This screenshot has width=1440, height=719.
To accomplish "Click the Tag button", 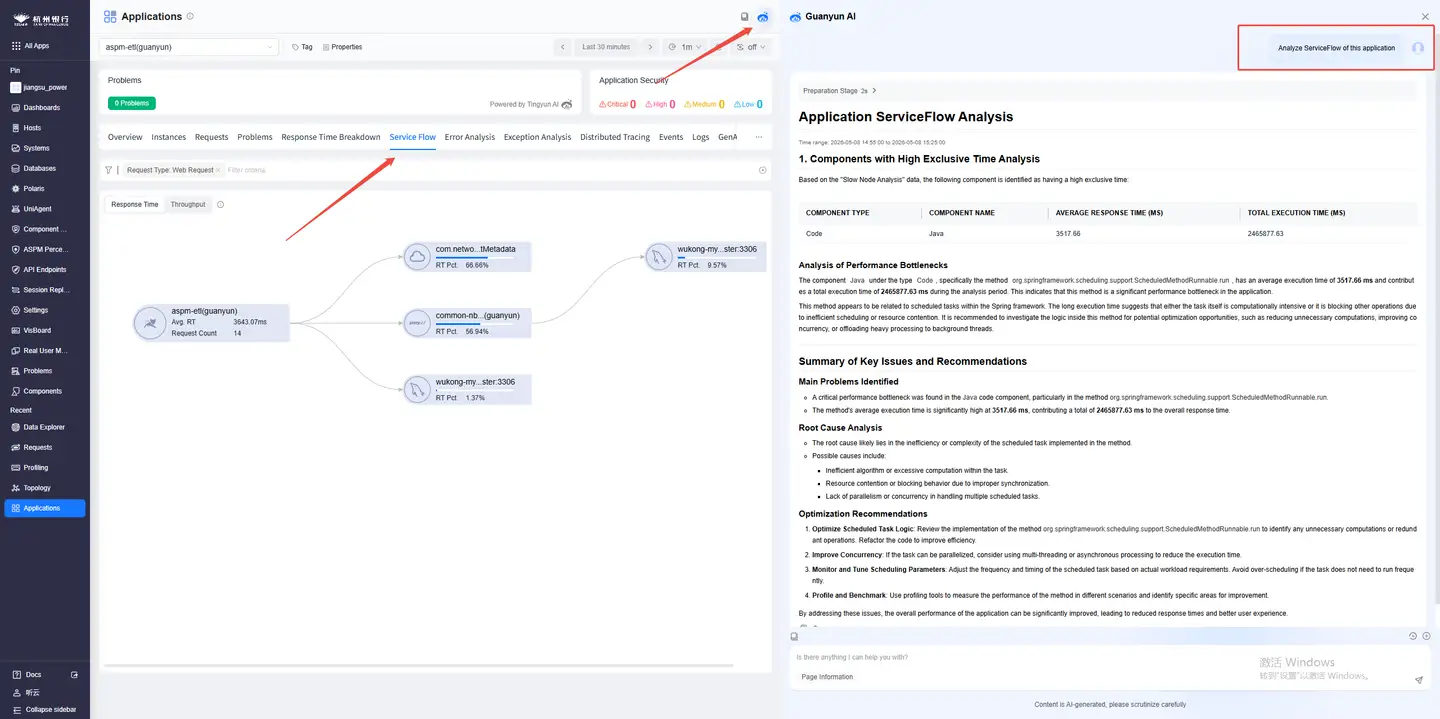I will click(x=302, y=47).
